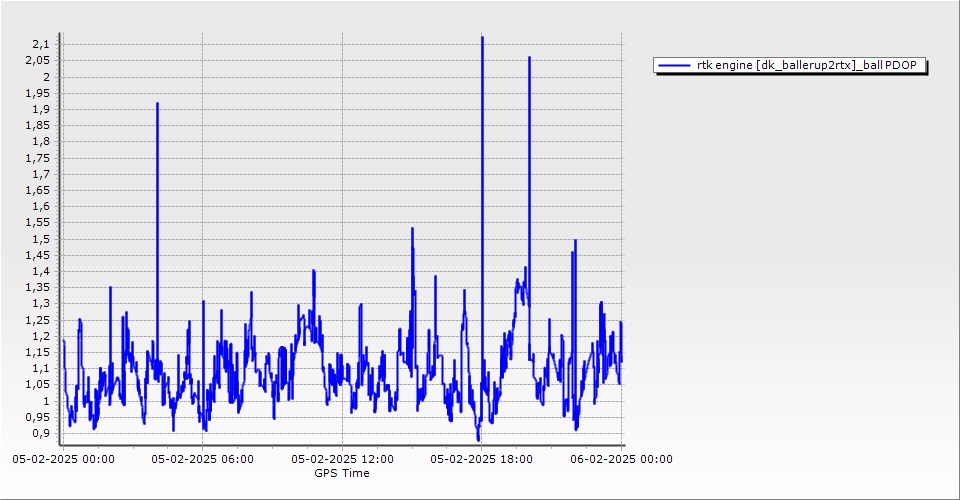960x500 pixels.
Task: Click the 1,15 y-axis value
Action: (x=37, y=353)
